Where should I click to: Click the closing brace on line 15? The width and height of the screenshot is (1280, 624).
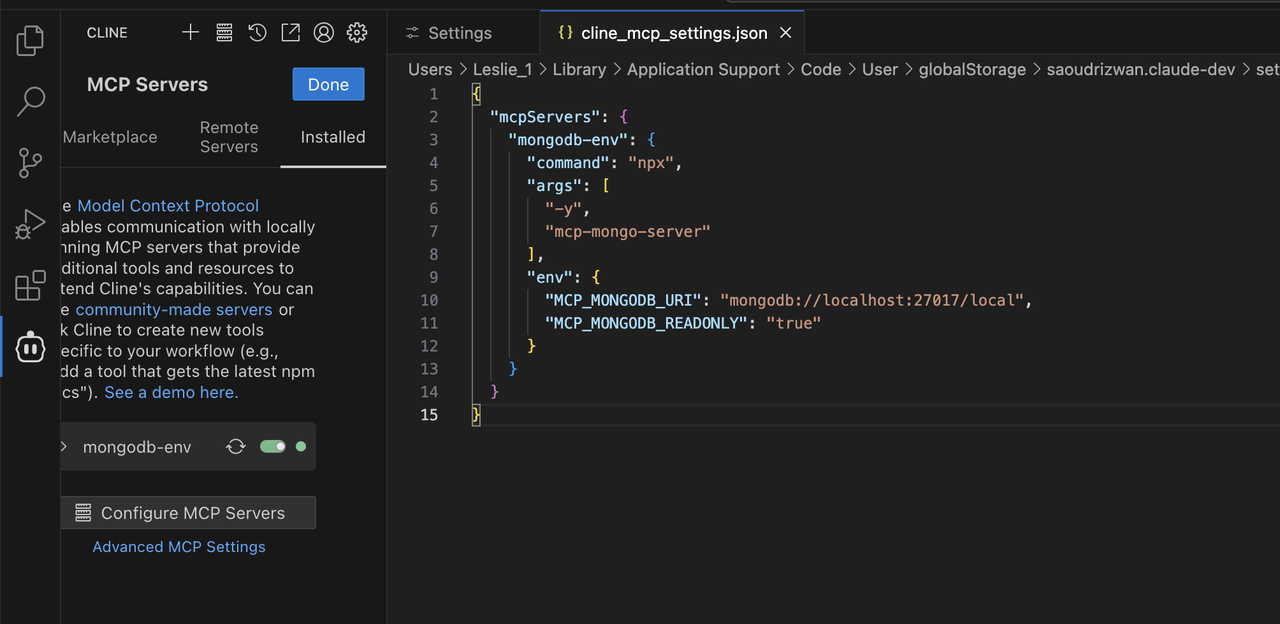[477, 415]
